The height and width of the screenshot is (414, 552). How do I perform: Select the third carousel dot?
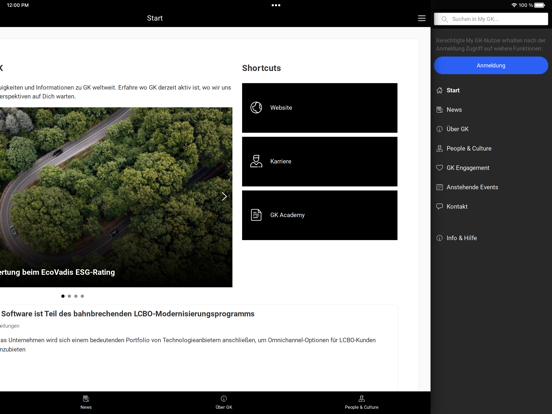tap(76, 296)
